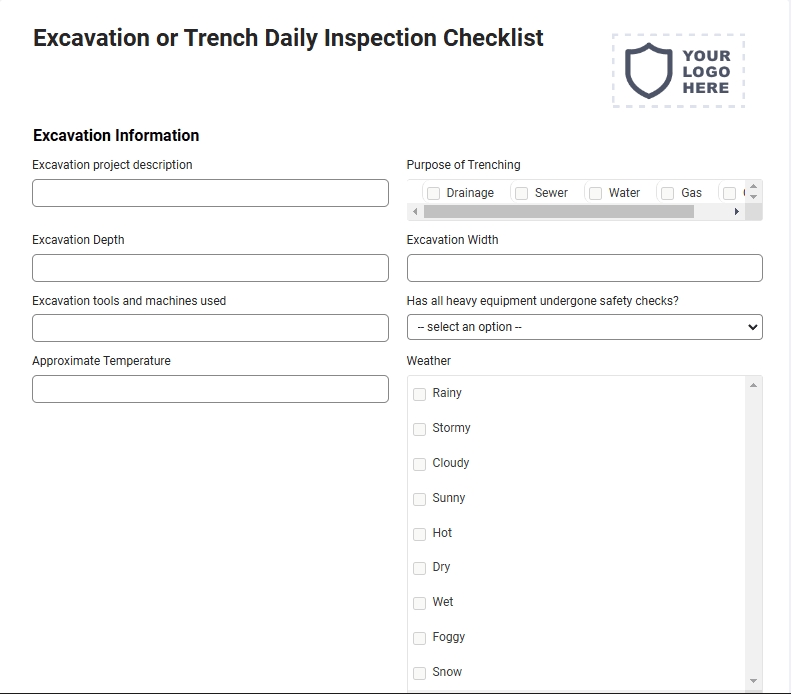Check the Stormy weather option
This screenshot has width=791, height=694.
coord(419,429)
